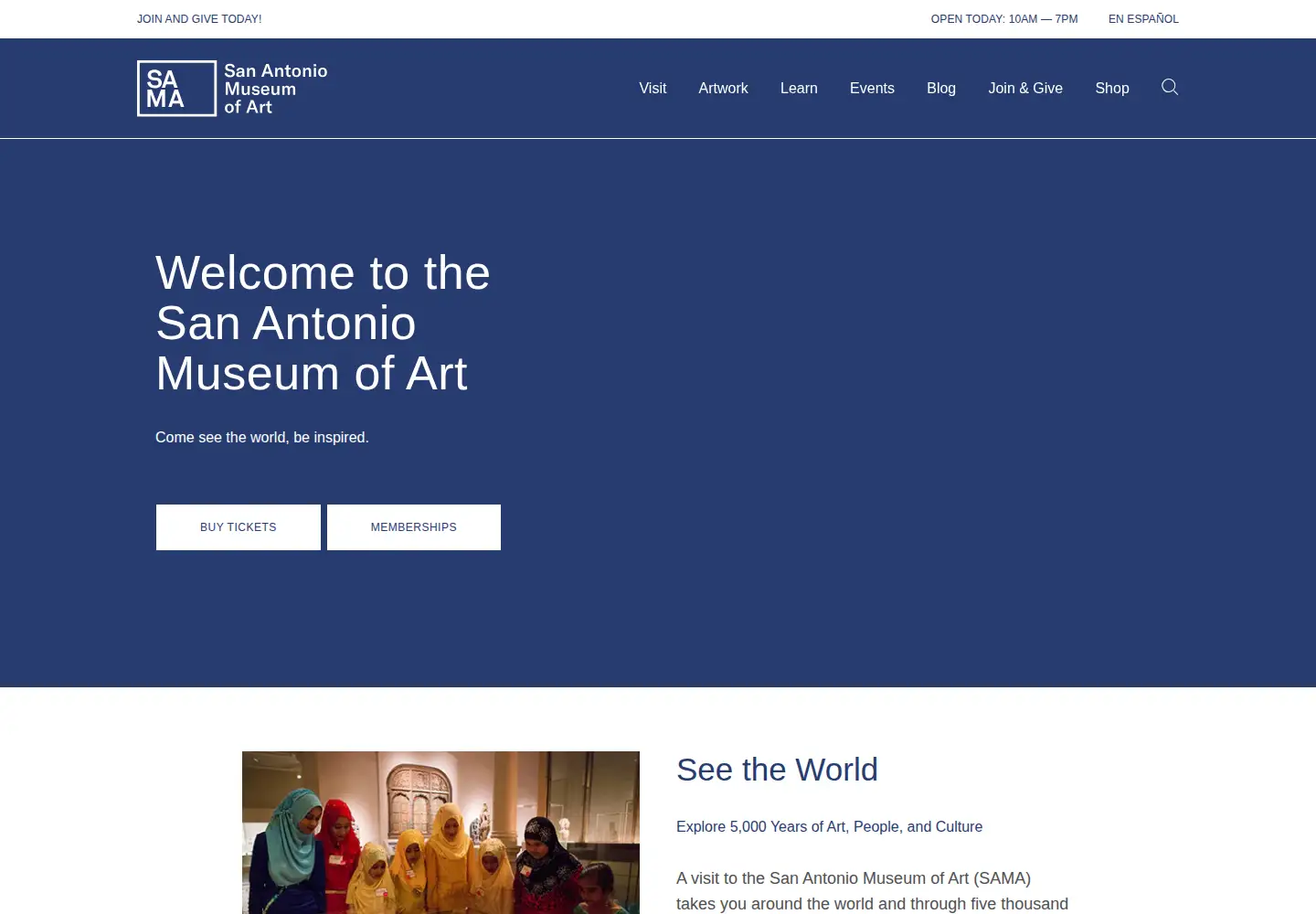Click the SAMA museum logo
The image size is (1316, 914).
(x=232, y=89)
